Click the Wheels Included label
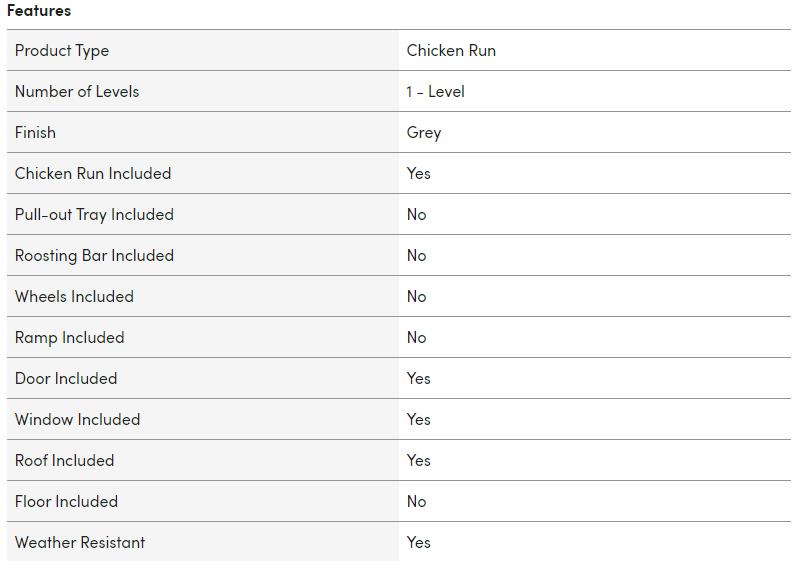799x561 pixels. 74,297
